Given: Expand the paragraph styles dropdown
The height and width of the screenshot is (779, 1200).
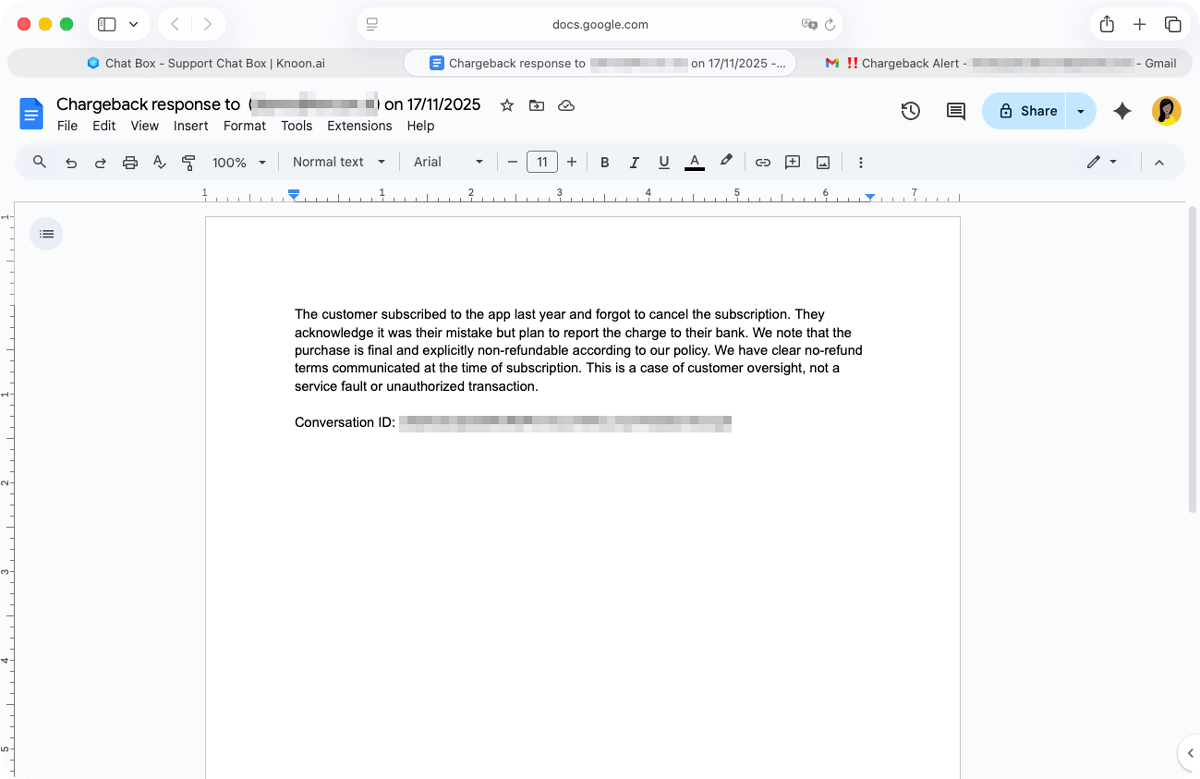Looking at the screenshot, I should tap(337, 161).
